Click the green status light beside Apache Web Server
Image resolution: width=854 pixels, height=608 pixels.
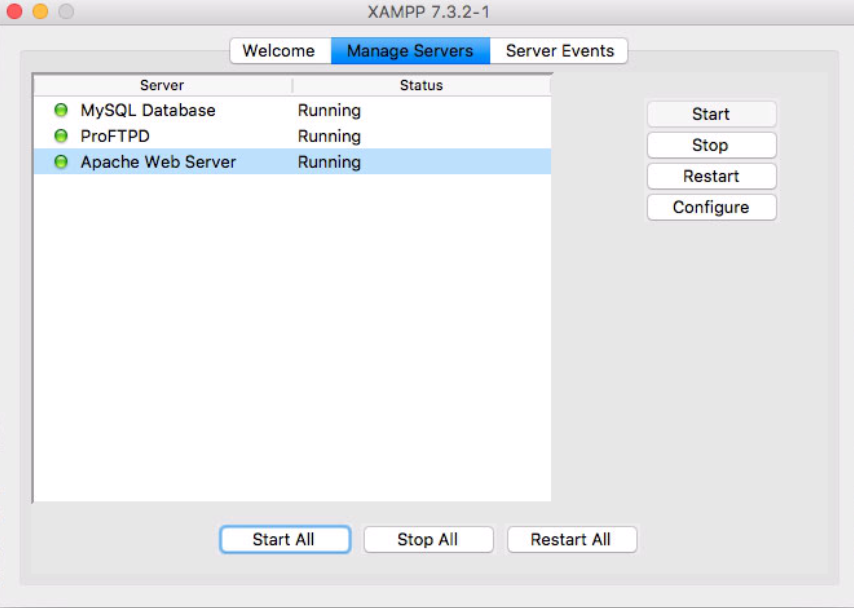[x=61, y=161]
